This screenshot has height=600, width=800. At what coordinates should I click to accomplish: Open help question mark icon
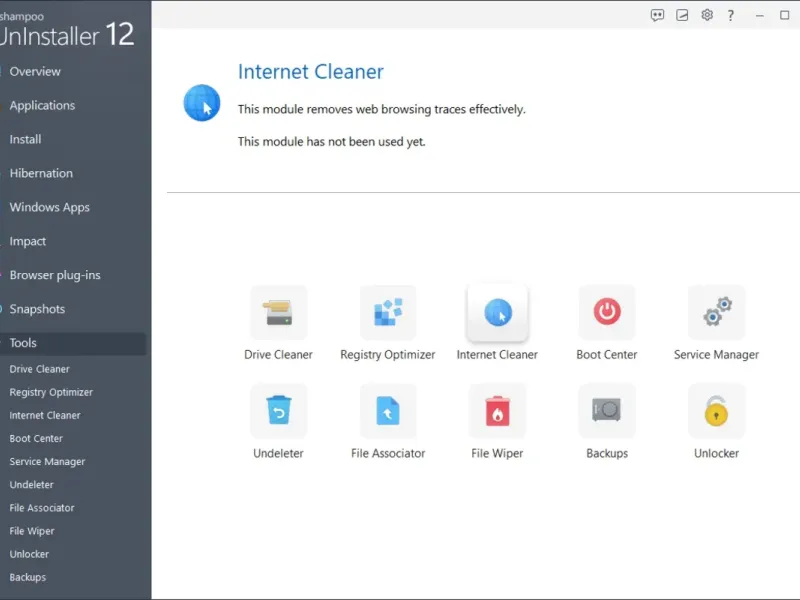[731, 15]
